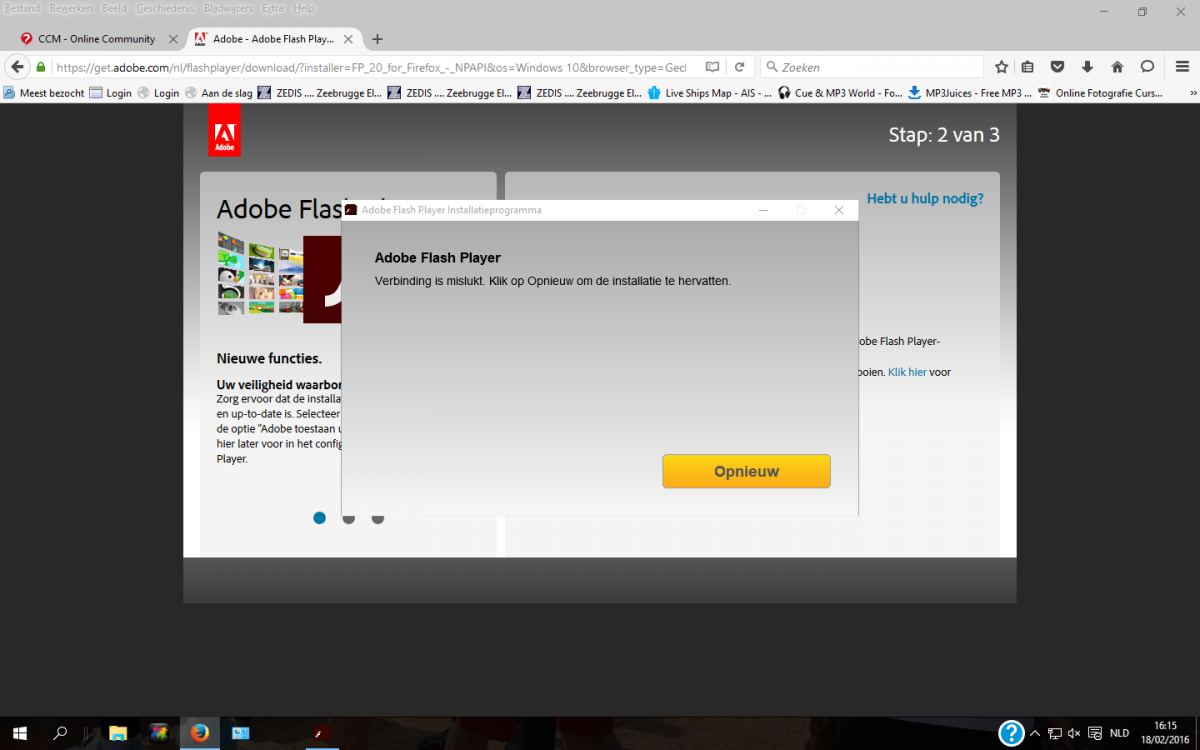Open the blue-window app next to Firefox on the taskbar
This screenshot has width=1200, height=750.
click(240, 733)
